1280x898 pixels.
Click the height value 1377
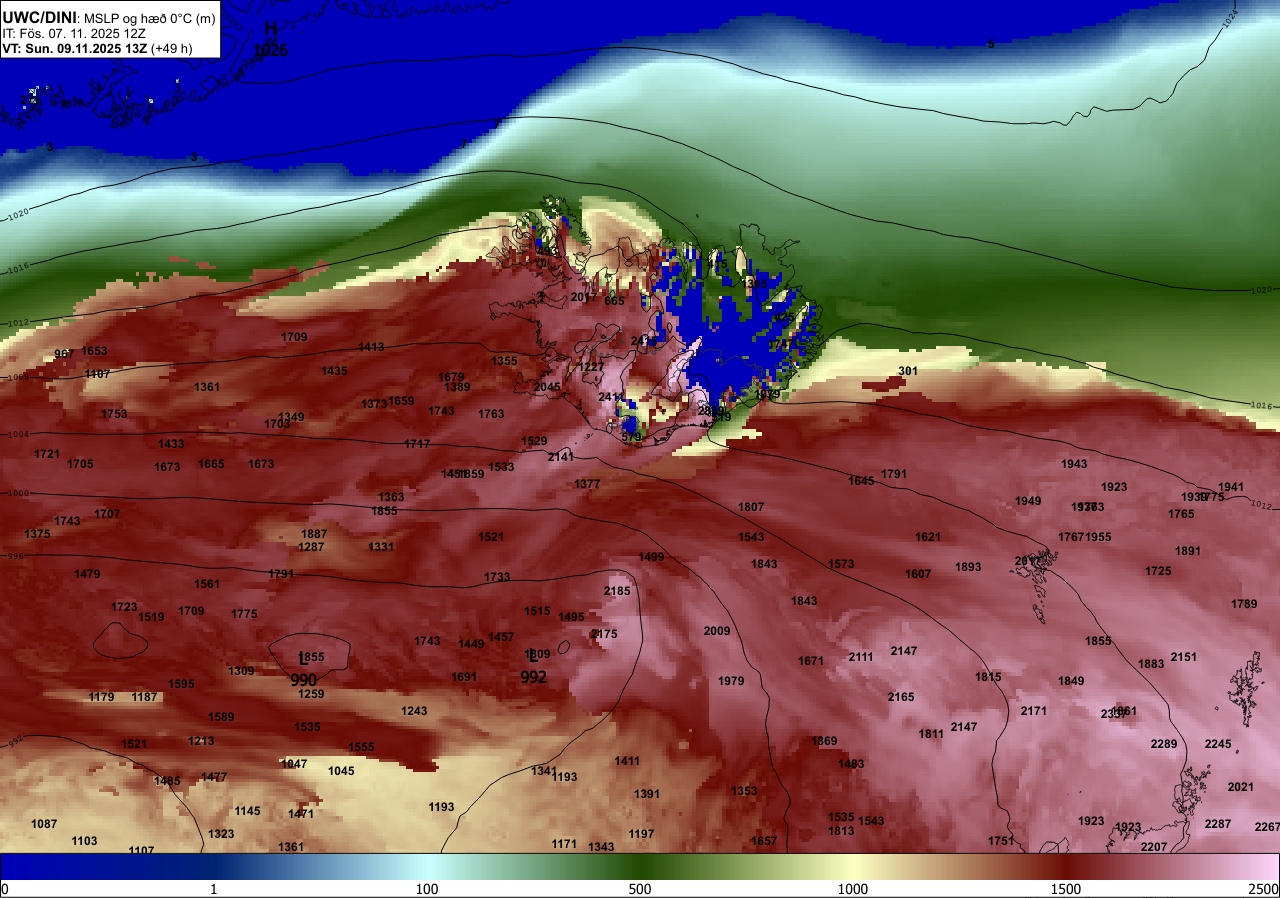click(587, 484)
